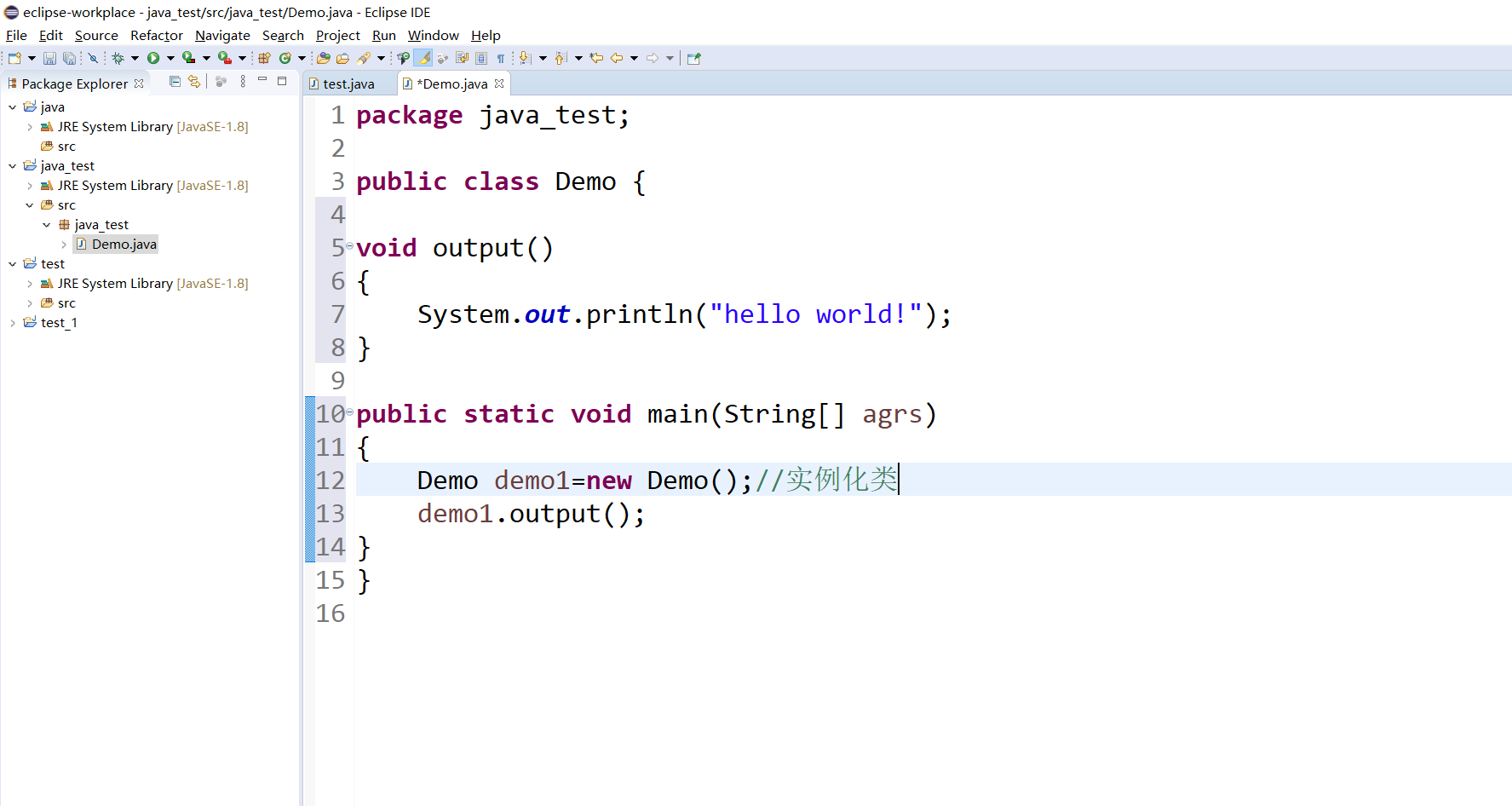This screenshot has width=1512, height=806.
Task: Click the Save disk icon
Action: tap(49, 58)
